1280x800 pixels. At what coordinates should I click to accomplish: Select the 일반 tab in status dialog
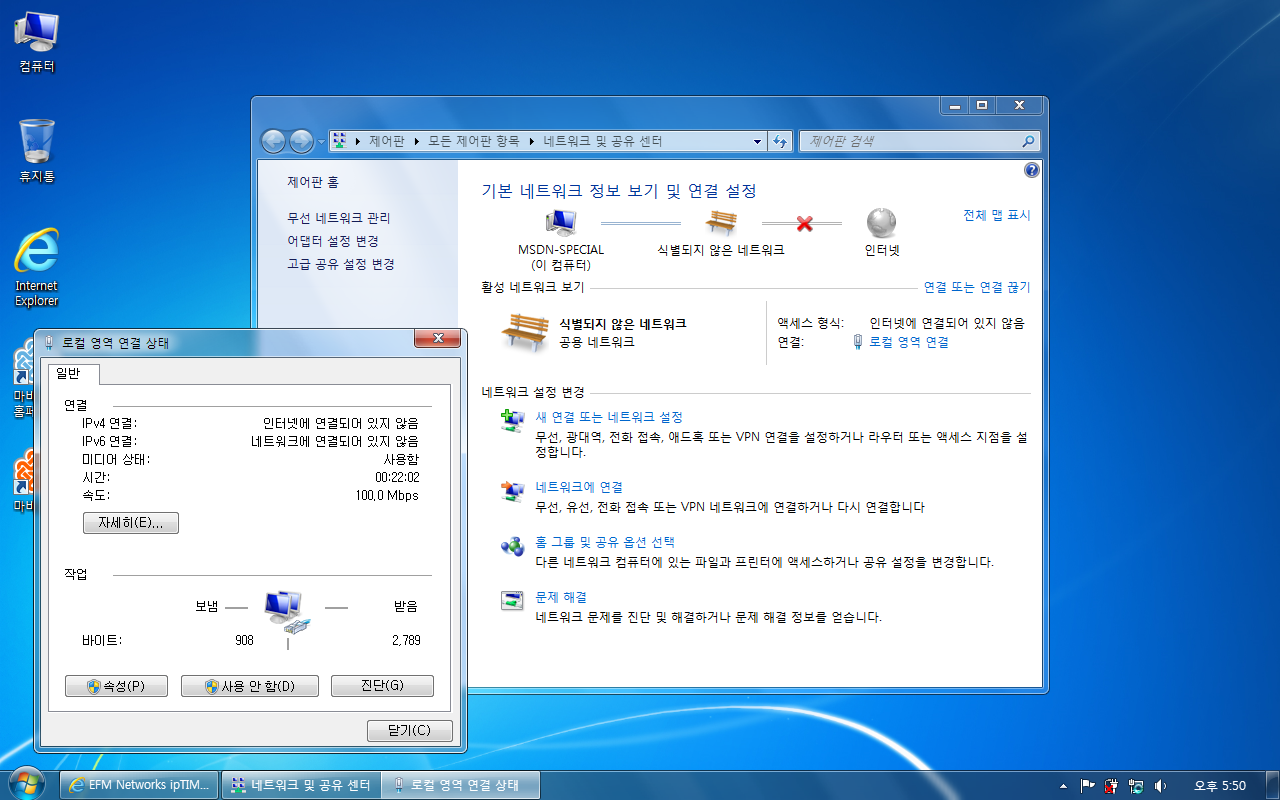(x=73, y=373)
